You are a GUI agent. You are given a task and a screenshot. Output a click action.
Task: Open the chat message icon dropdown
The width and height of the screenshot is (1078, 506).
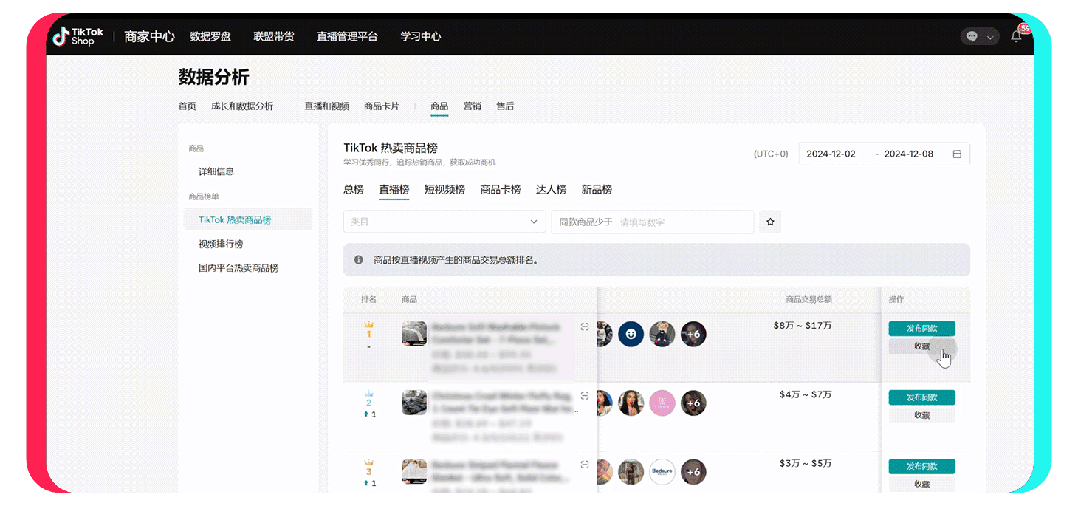pos(980,37)
